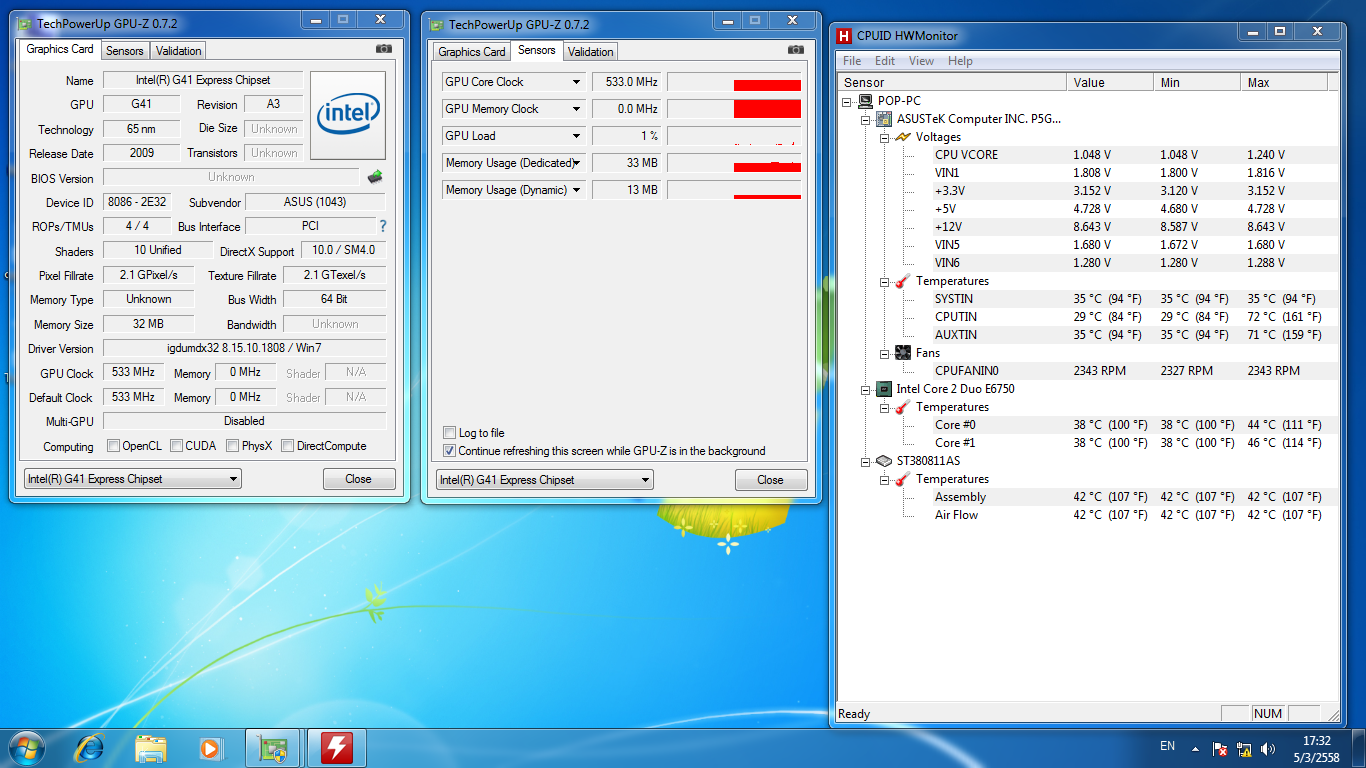Viewport: 1366px width, 768px height.
Task: Show hidden system tray icons
Action: pyautogui.click(x=1195, y=748)
